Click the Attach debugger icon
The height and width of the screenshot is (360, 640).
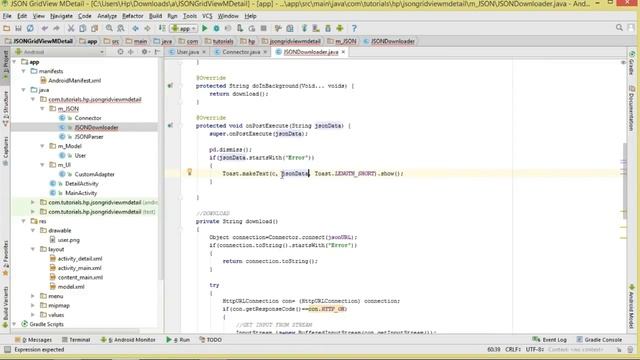pos(240,28)
